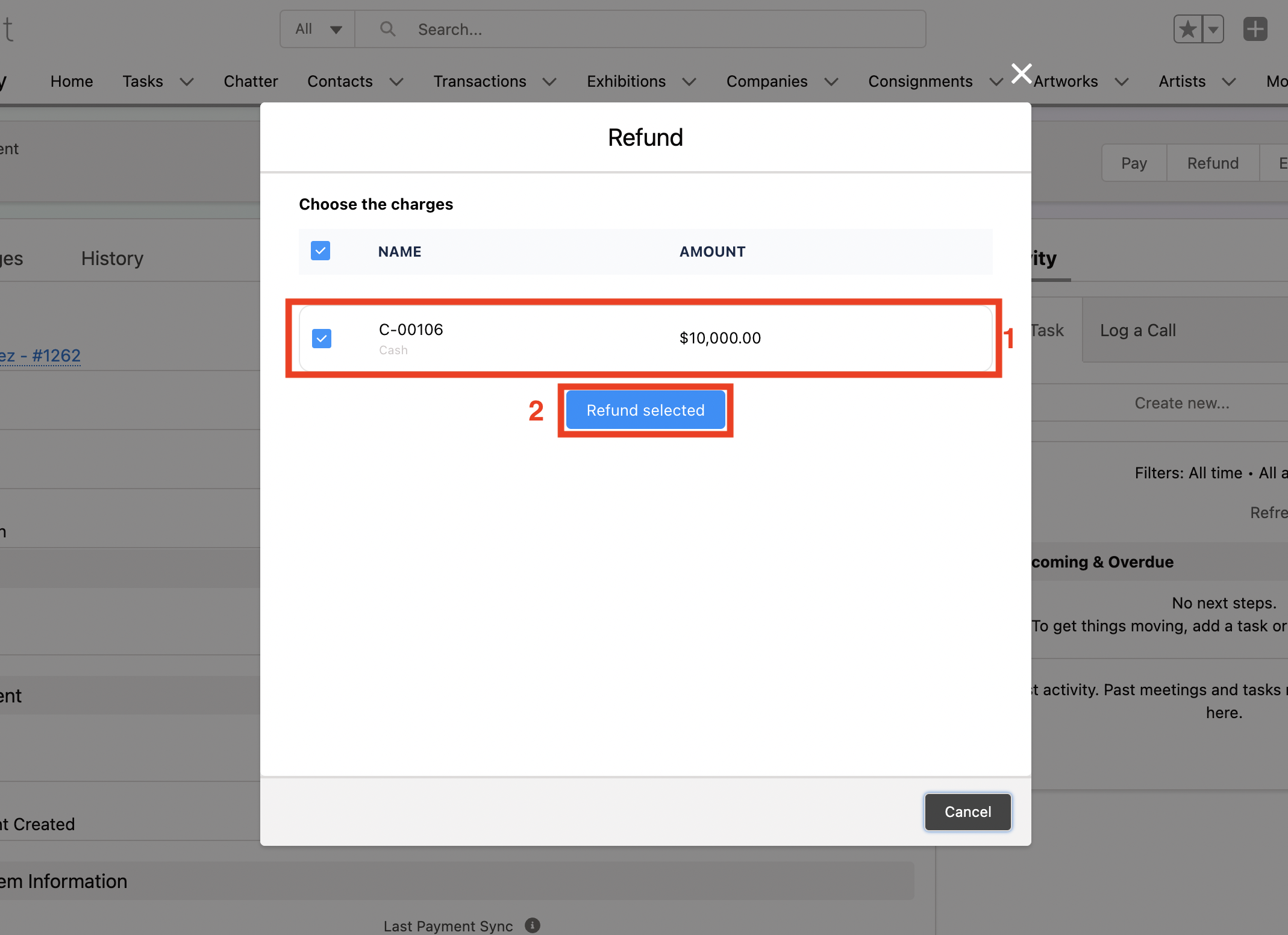
Task: Click the global actions plus icon
Action: 1255,29
